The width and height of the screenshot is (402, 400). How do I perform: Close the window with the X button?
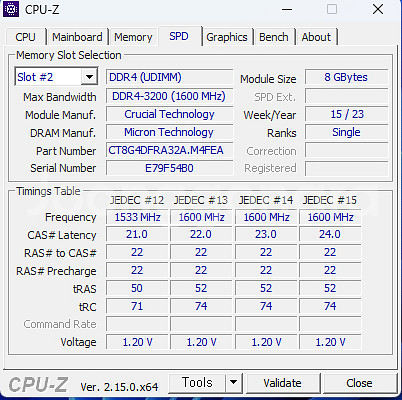pyautogui.click(x=378, y=9)
